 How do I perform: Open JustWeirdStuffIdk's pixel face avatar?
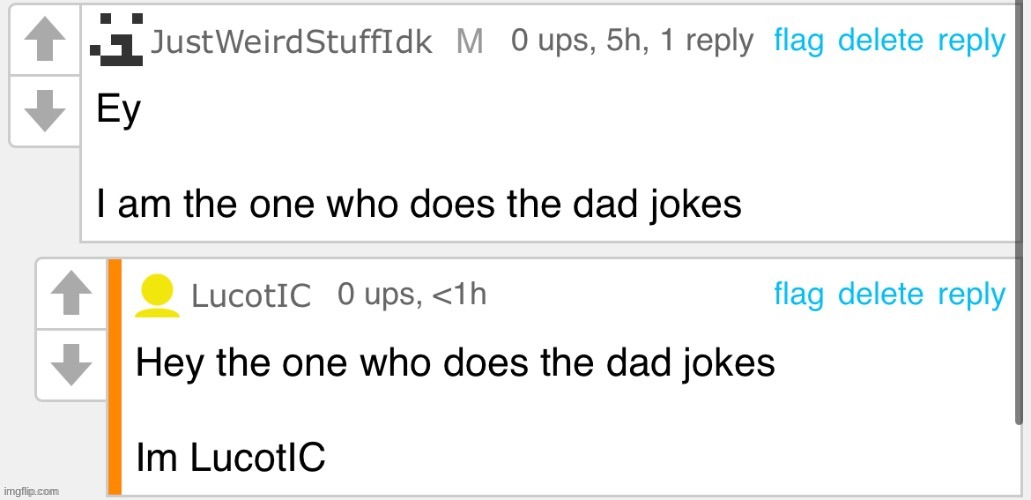(116, 39)
